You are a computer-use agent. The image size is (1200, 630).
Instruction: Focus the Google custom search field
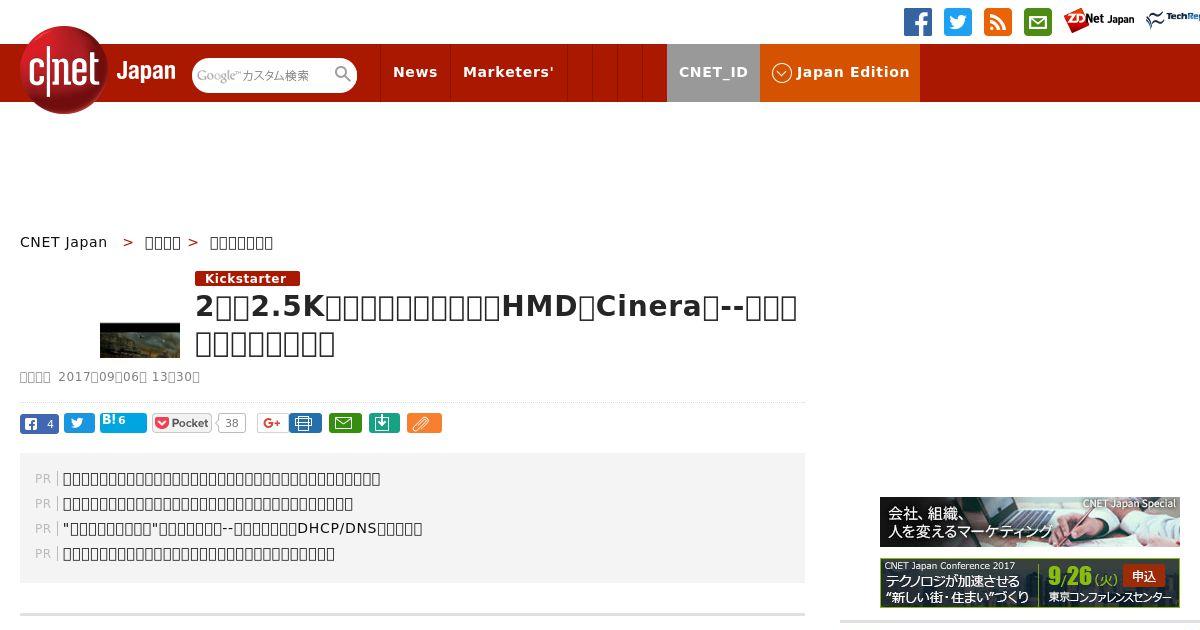tap(262, 75)
